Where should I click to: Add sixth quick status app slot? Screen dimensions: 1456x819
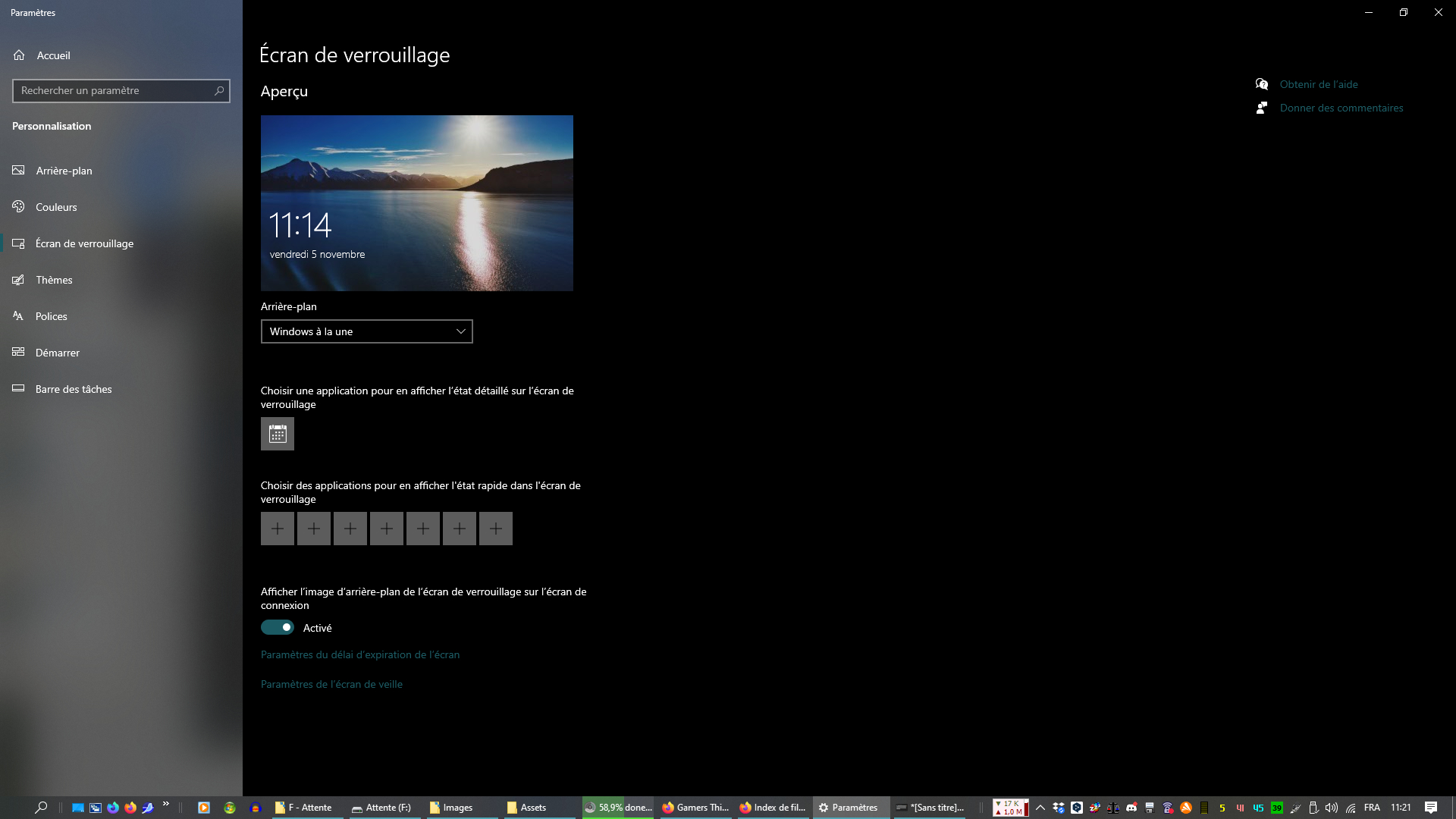tap(460, 529)
